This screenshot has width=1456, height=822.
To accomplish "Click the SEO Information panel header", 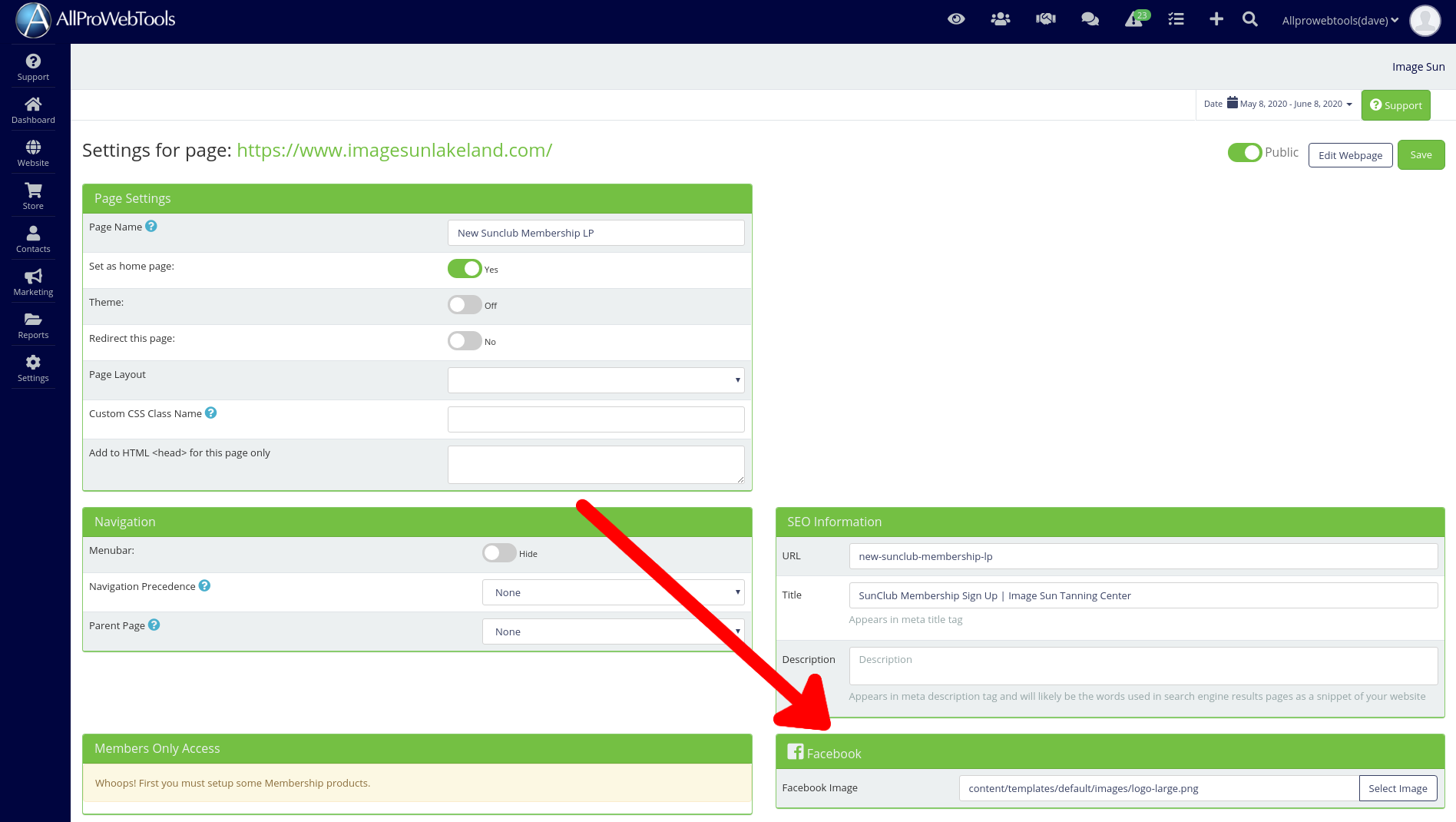I will pos(1110,522).
